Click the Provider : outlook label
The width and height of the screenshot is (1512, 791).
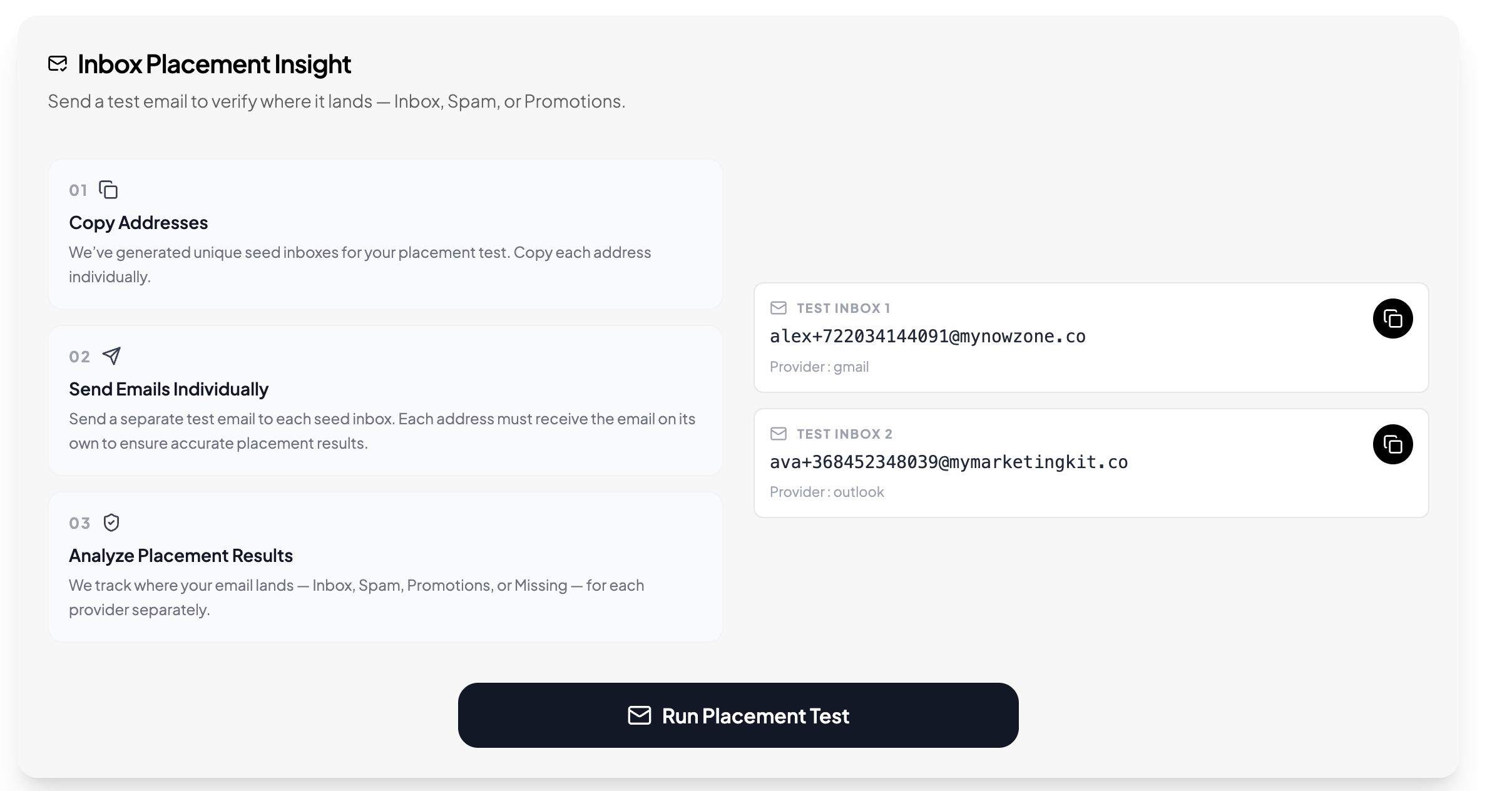coord(827,492)
